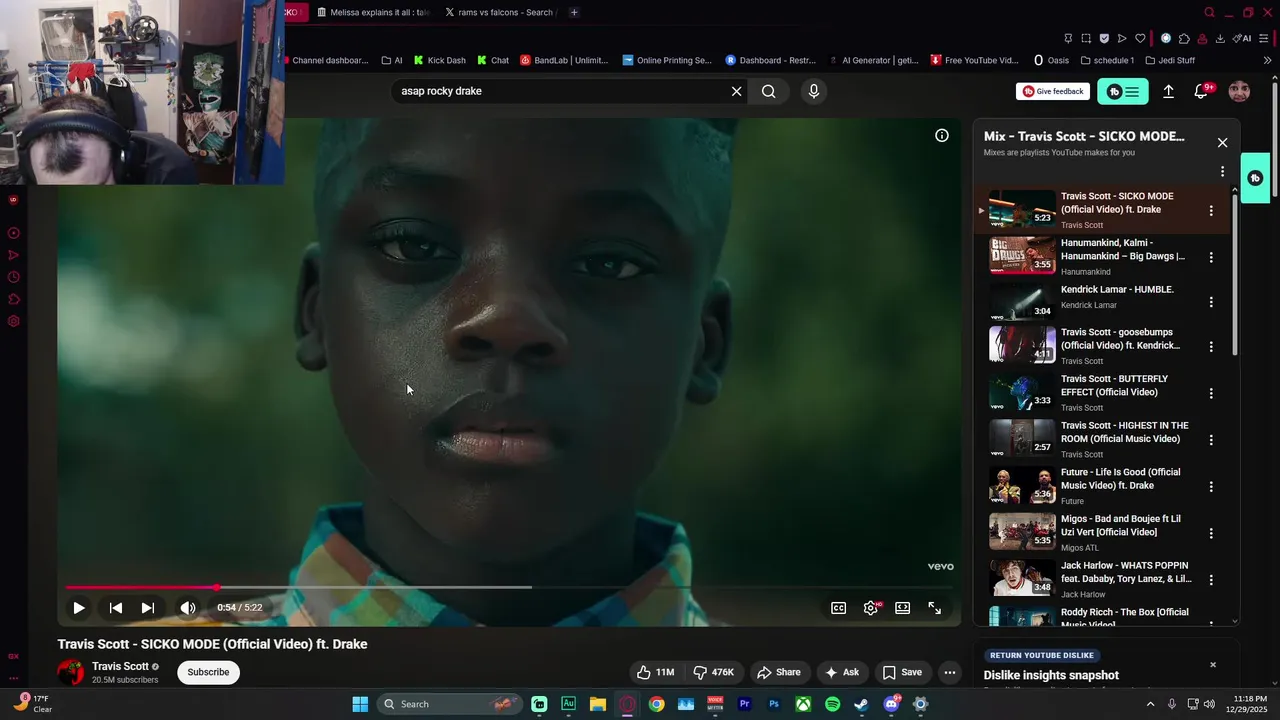Seek on the red video progress bar

tap(509, 587)
